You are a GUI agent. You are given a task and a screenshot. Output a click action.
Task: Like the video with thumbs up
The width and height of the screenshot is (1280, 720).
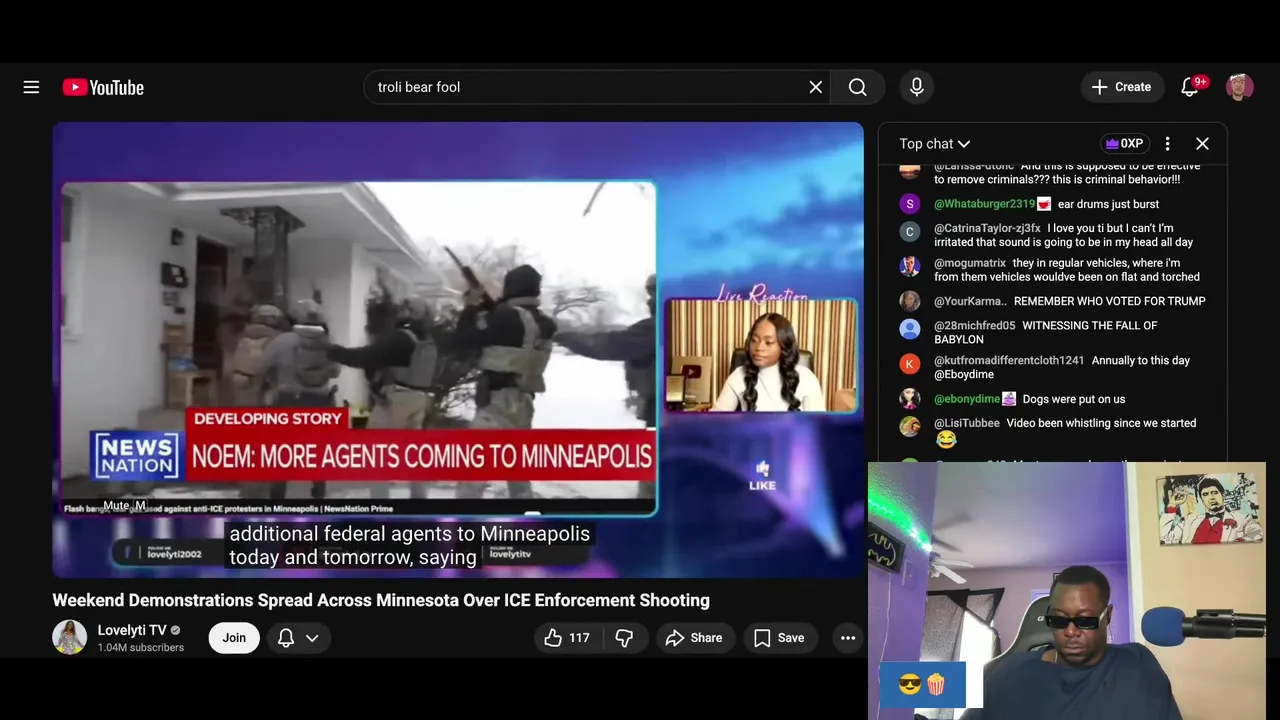[567, 638]
